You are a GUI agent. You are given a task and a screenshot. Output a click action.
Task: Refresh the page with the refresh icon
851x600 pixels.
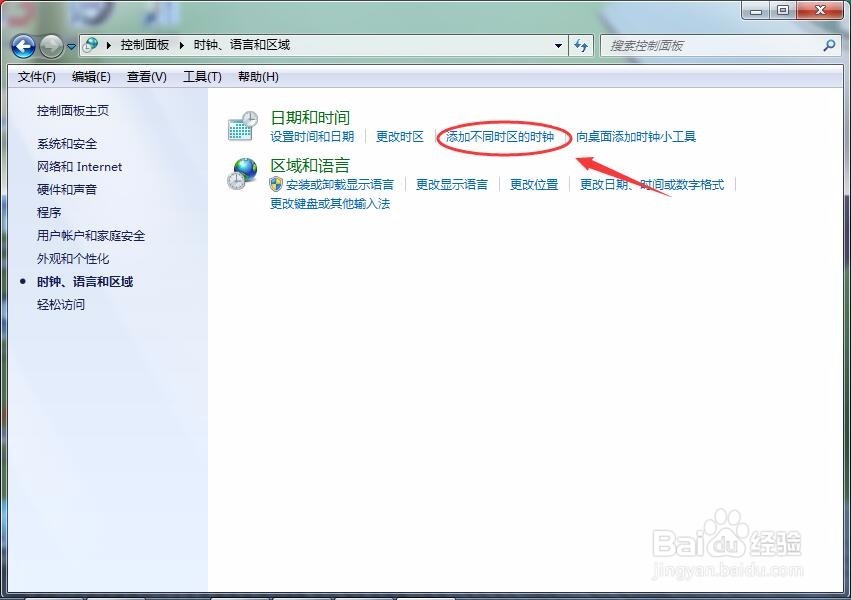click(581, 45)
